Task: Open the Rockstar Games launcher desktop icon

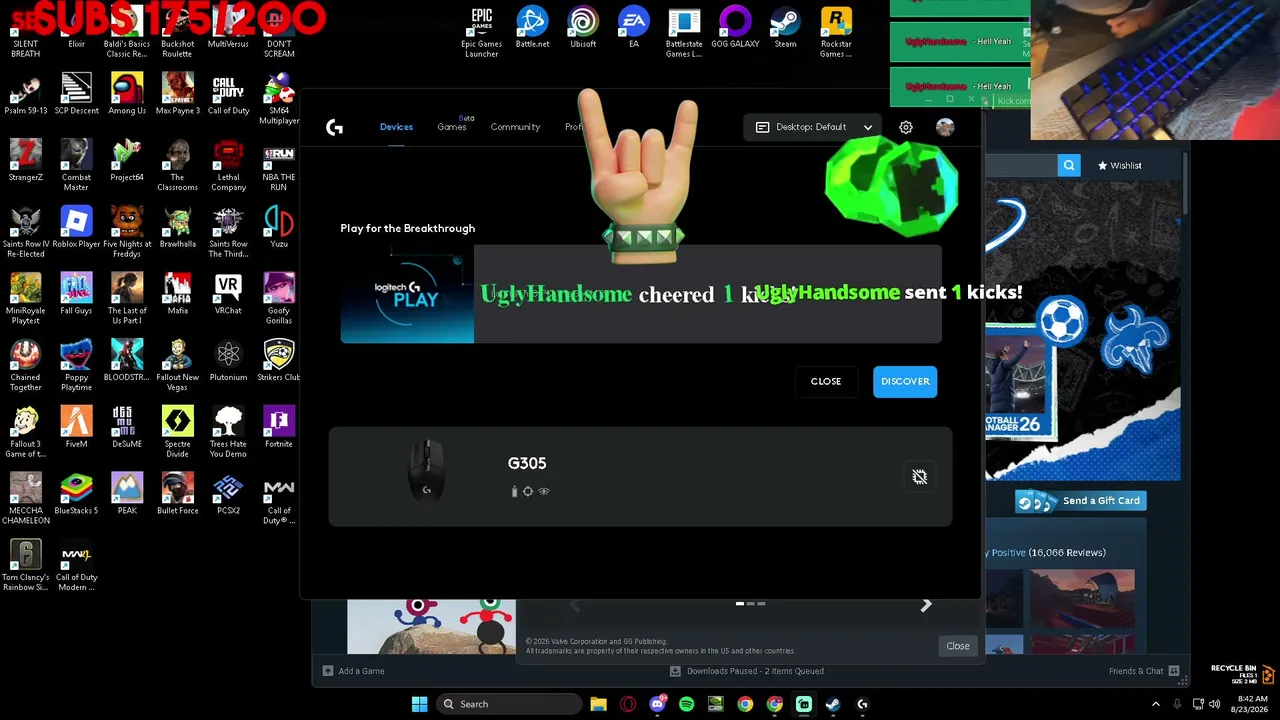Action: (836, 32)
